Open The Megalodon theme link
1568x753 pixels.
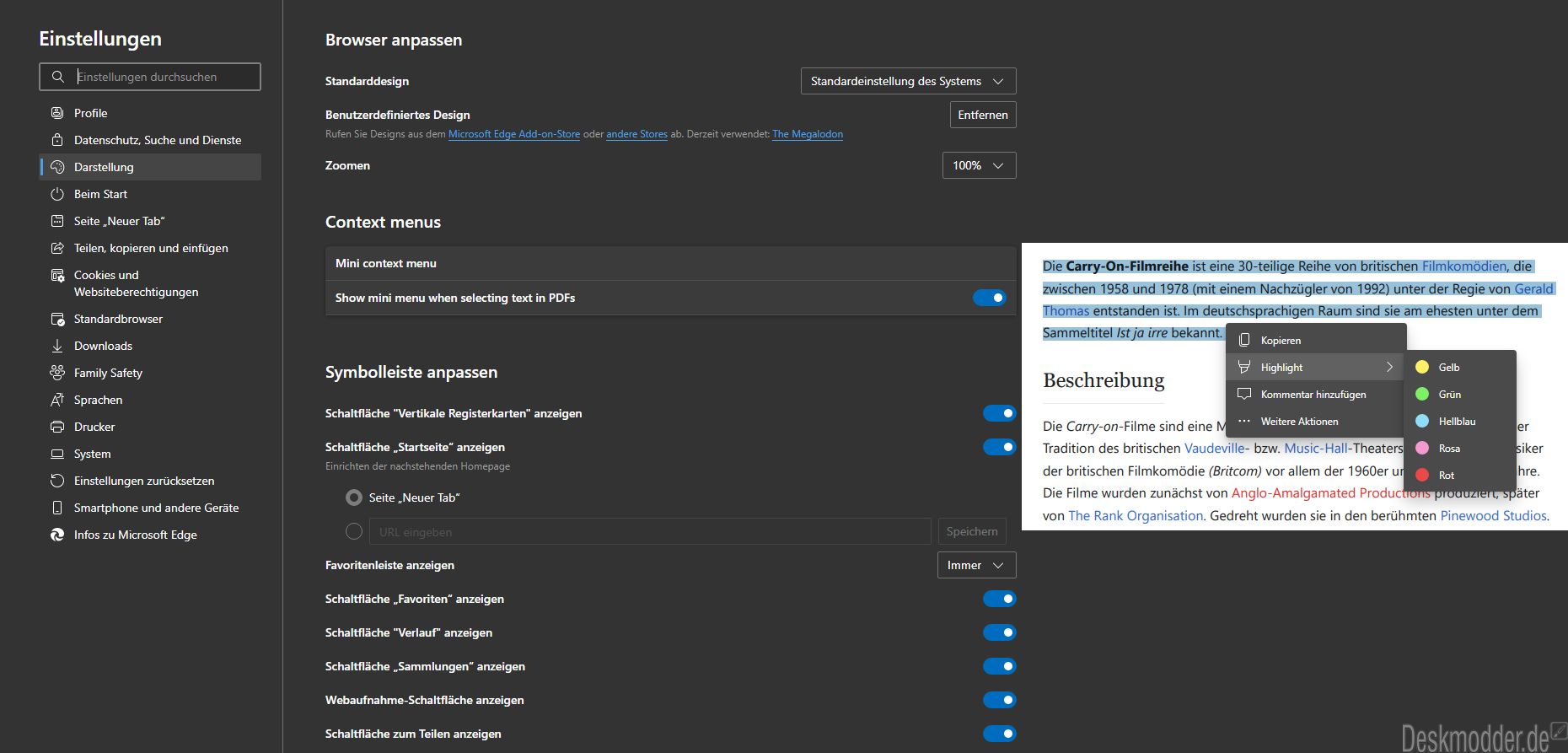pos(808,134)
